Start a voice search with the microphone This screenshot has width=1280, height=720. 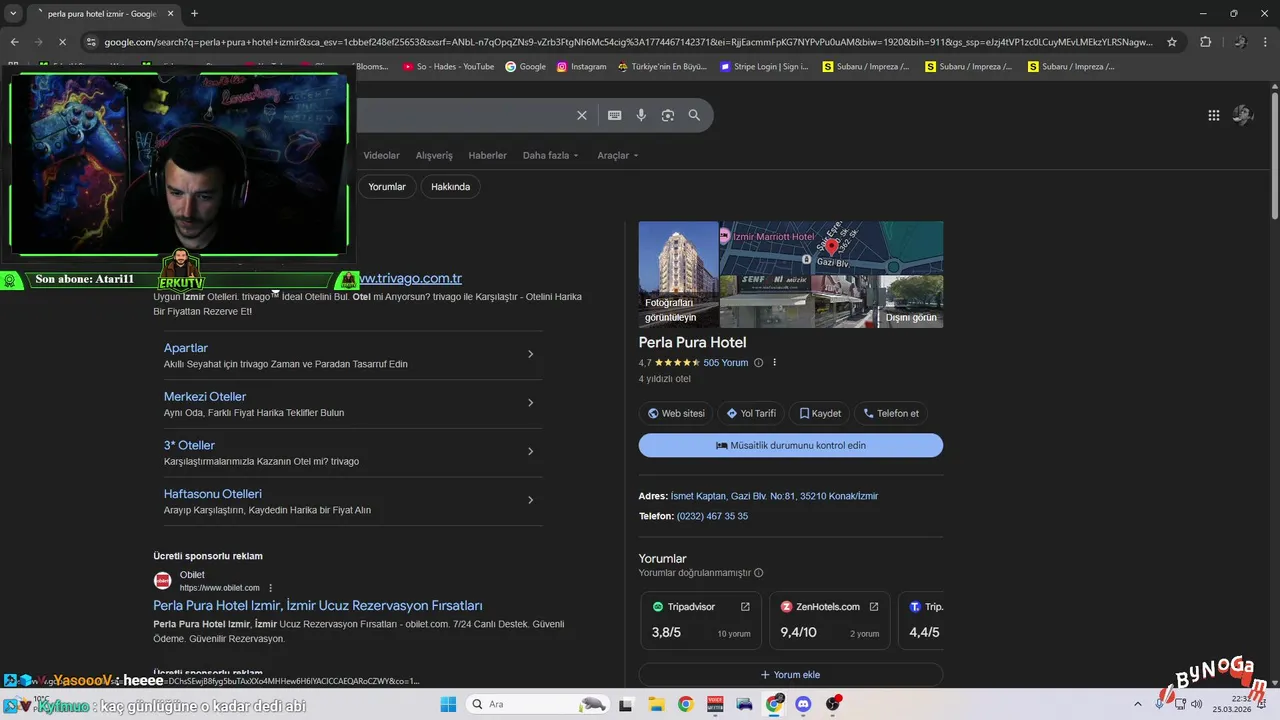tap(641, 116)
